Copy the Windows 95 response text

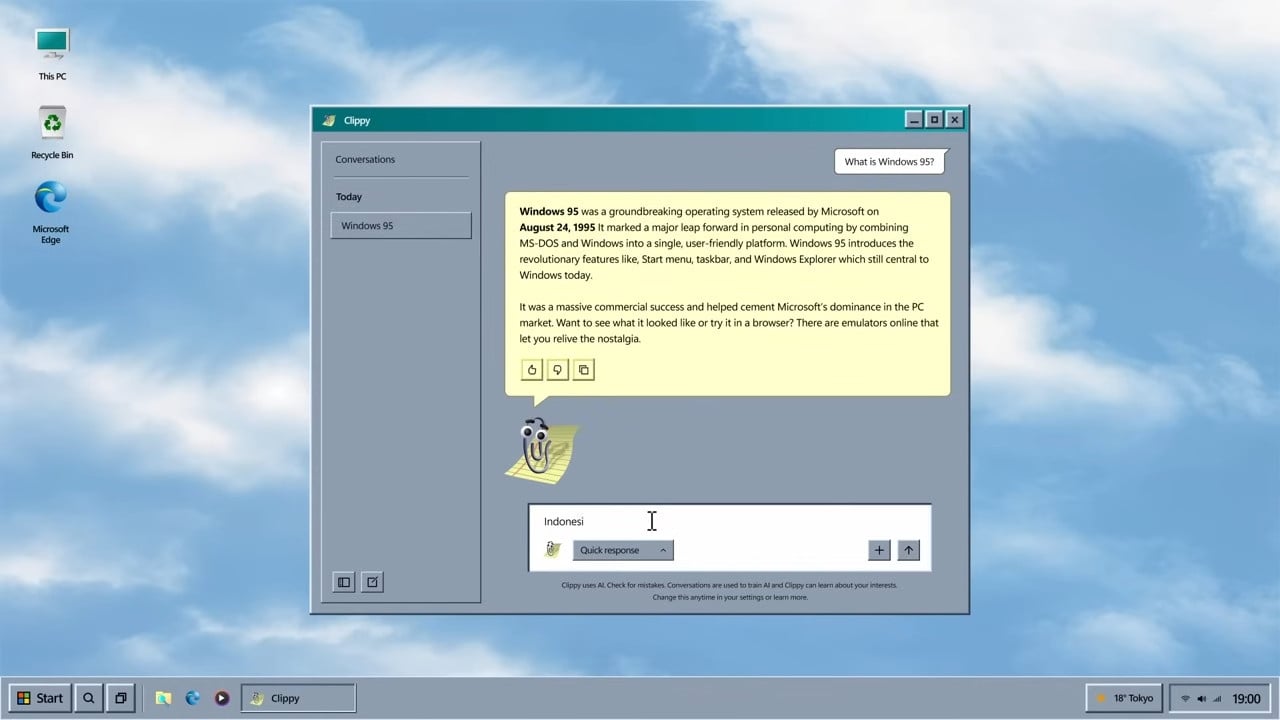tap(583, 370)
